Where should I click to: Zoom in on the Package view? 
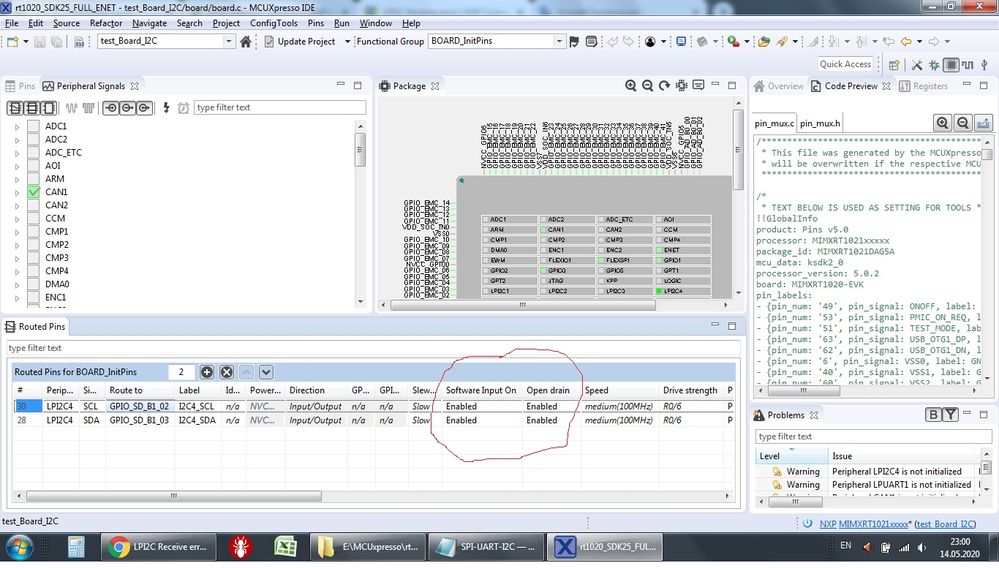(x=631, y=85)
